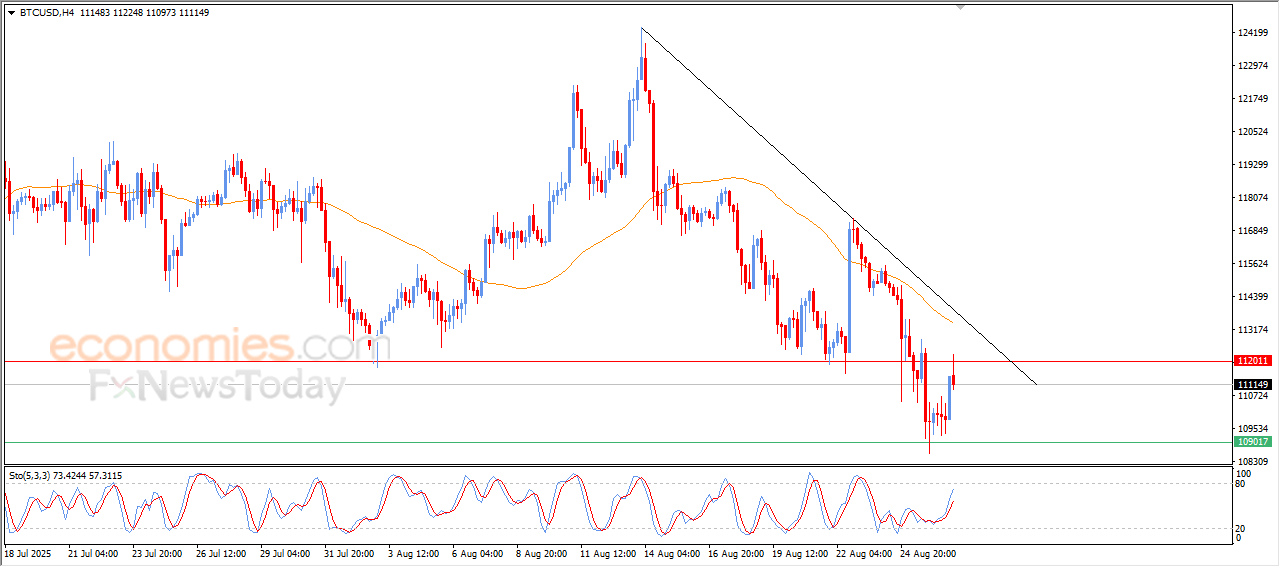
Task: Click the 122974 price axis label
Action: (1253, 66)
